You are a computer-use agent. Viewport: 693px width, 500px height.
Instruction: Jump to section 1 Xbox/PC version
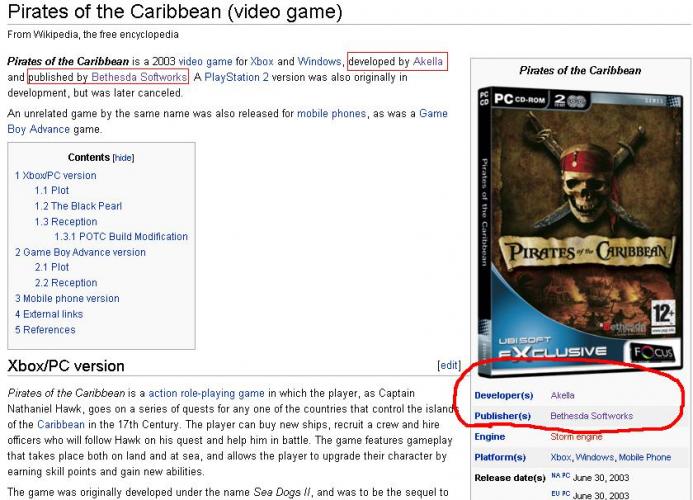[x=56, y=176]
